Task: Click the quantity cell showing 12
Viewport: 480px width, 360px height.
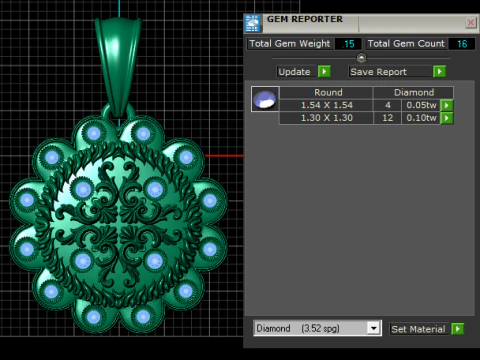Action: click(x=387, y=118)
